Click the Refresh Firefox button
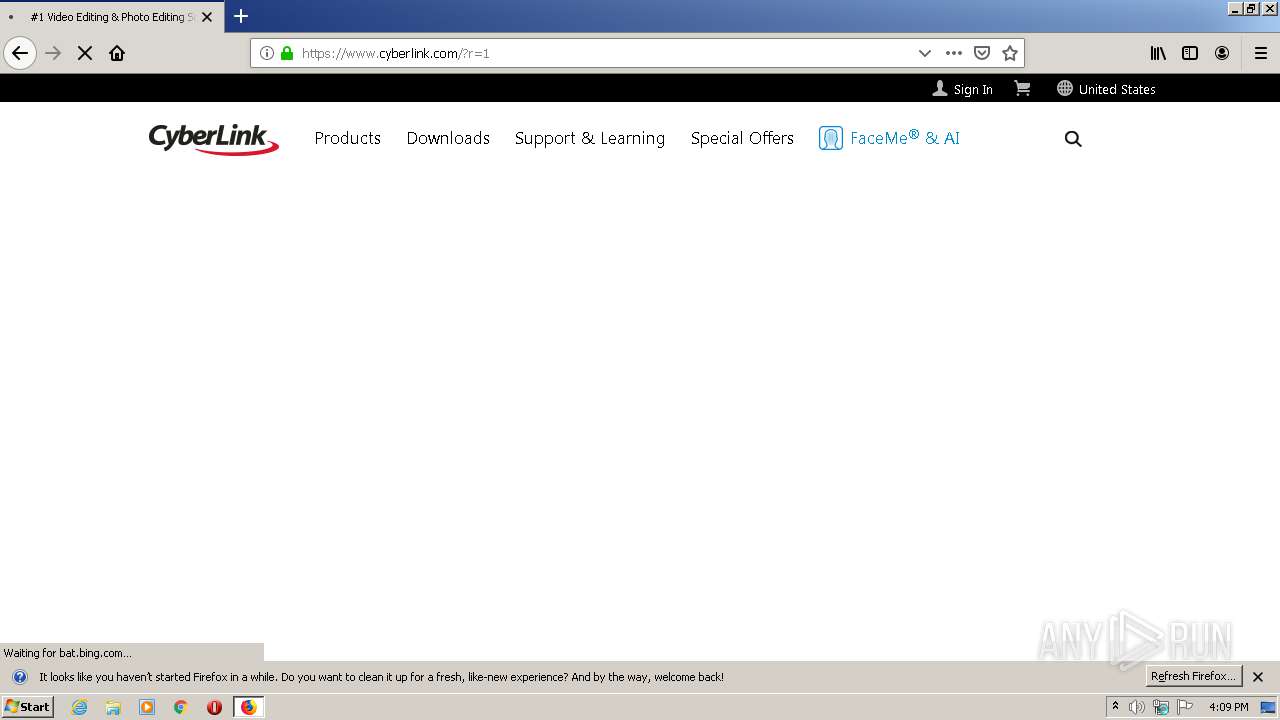Screen dimensions: 1280x720 point(1193,676)
